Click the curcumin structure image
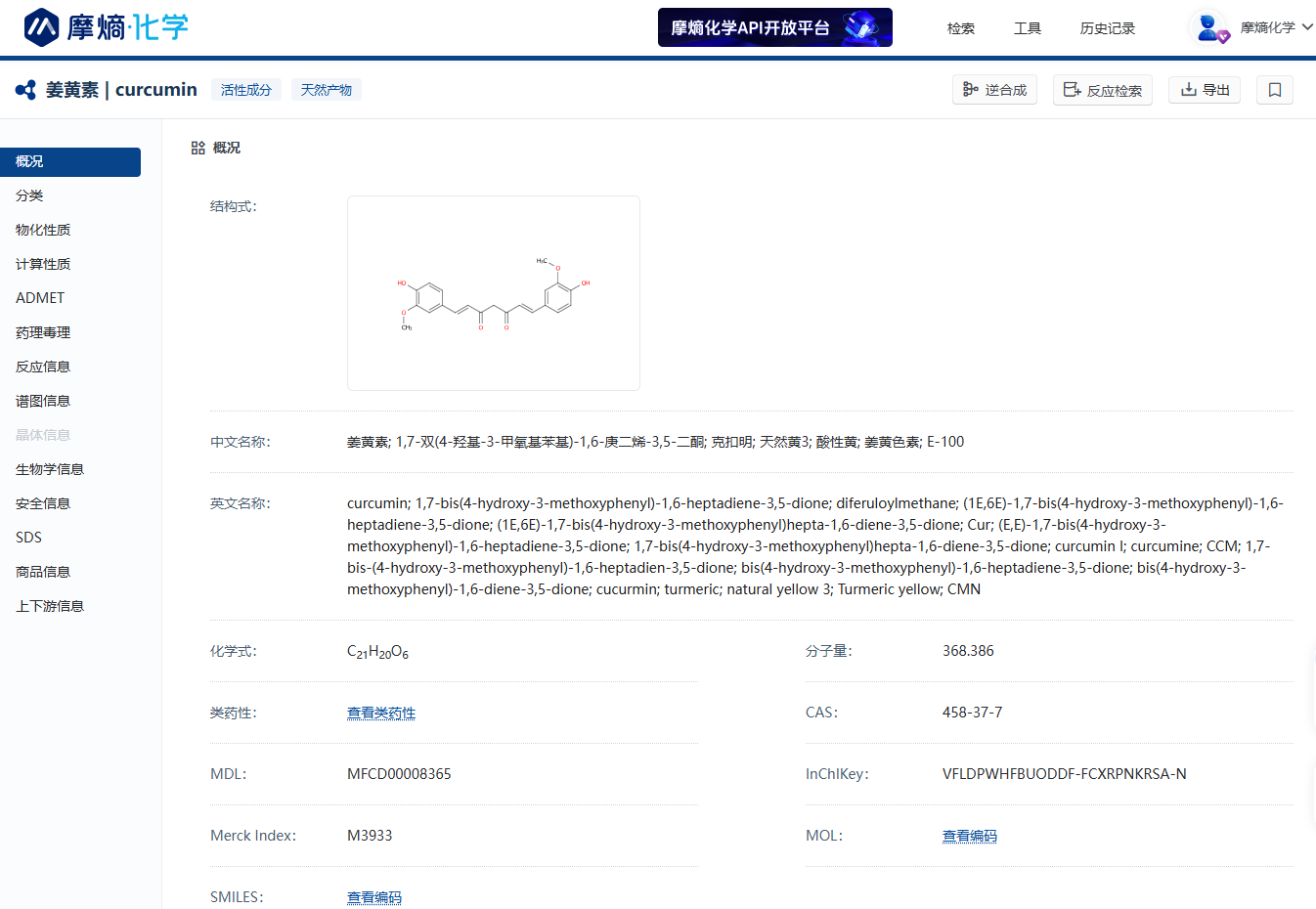Image resolution: width=1316 pixels, height=909 pixels. [494, 293]
